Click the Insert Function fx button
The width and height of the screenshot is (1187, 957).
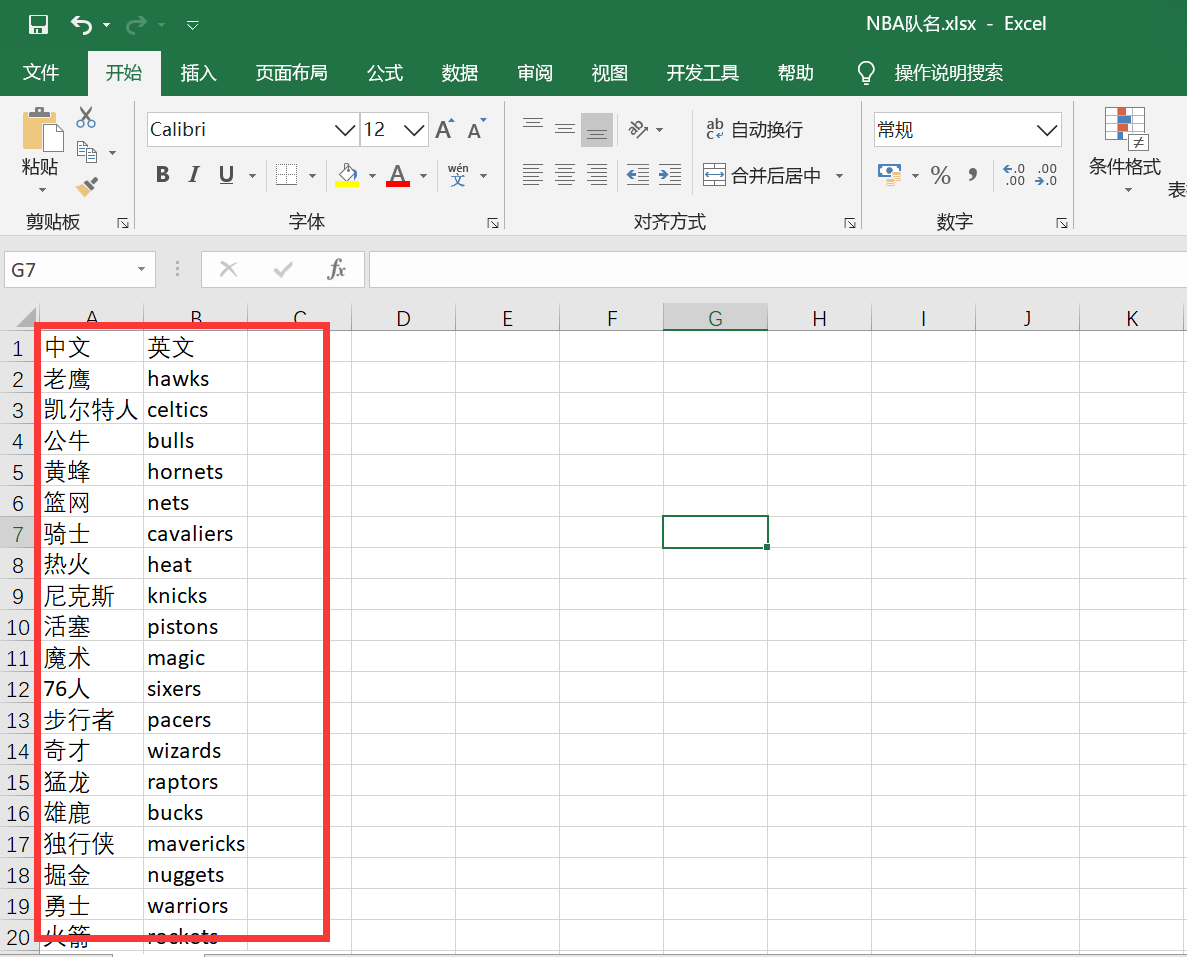tap(336, 270)
